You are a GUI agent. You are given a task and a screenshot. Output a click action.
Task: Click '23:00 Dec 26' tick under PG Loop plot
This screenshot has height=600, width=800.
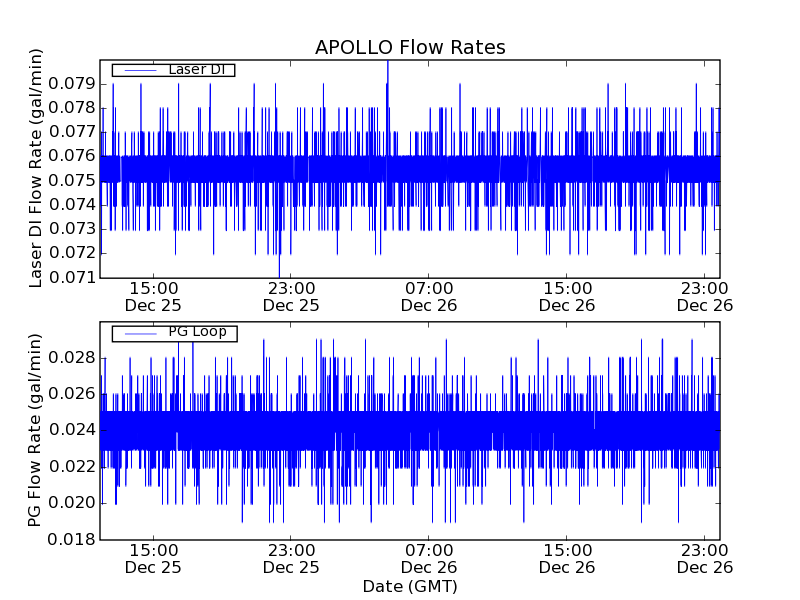coord(705,559)
